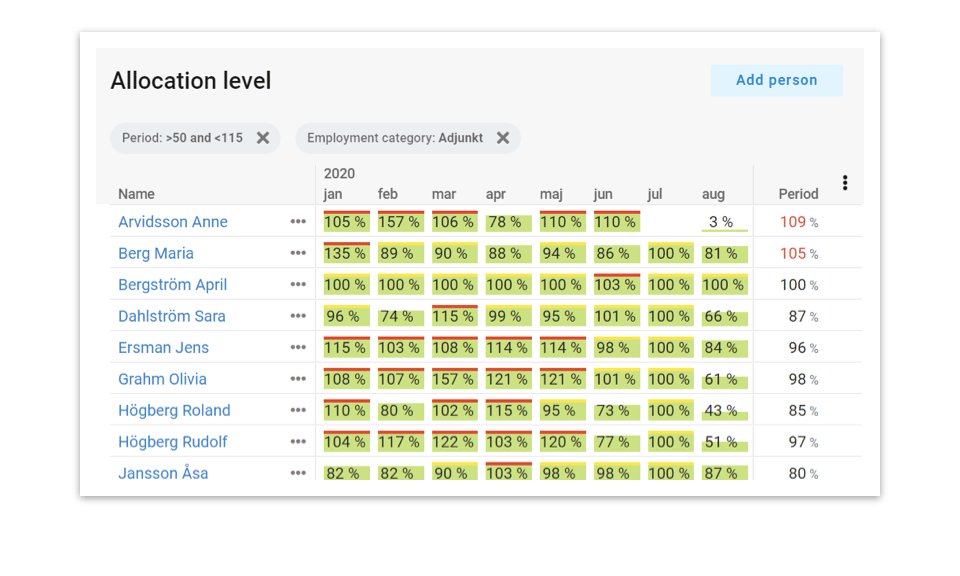Open row actions for Berg Maria
The width and height of the screenshot is (960, 576).
coord(297,253)
